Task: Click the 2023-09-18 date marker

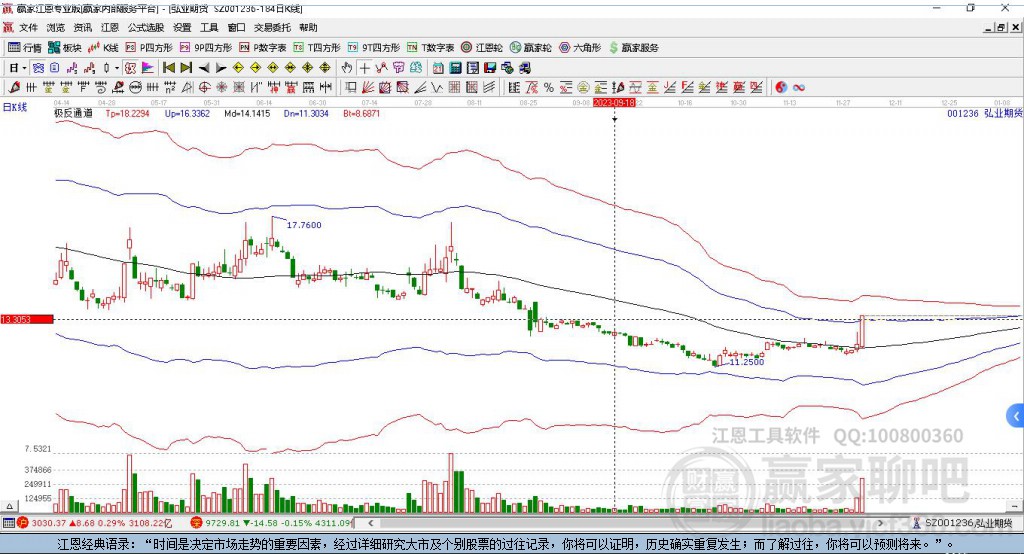Action: pyautogui.click(x=614, y=103)
